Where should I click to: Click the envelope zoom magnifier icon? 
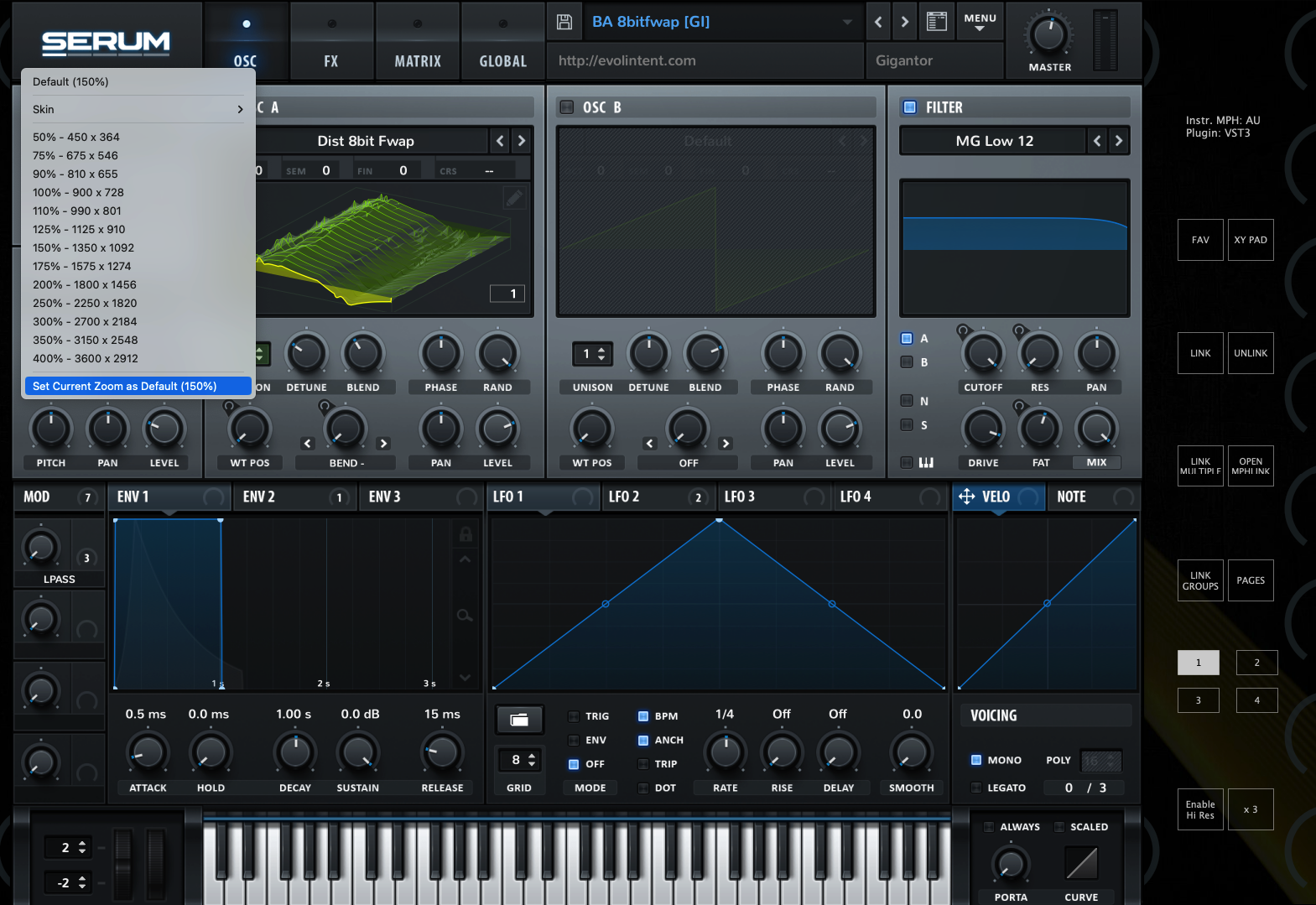pyautogui.click(x=465, y=616)
